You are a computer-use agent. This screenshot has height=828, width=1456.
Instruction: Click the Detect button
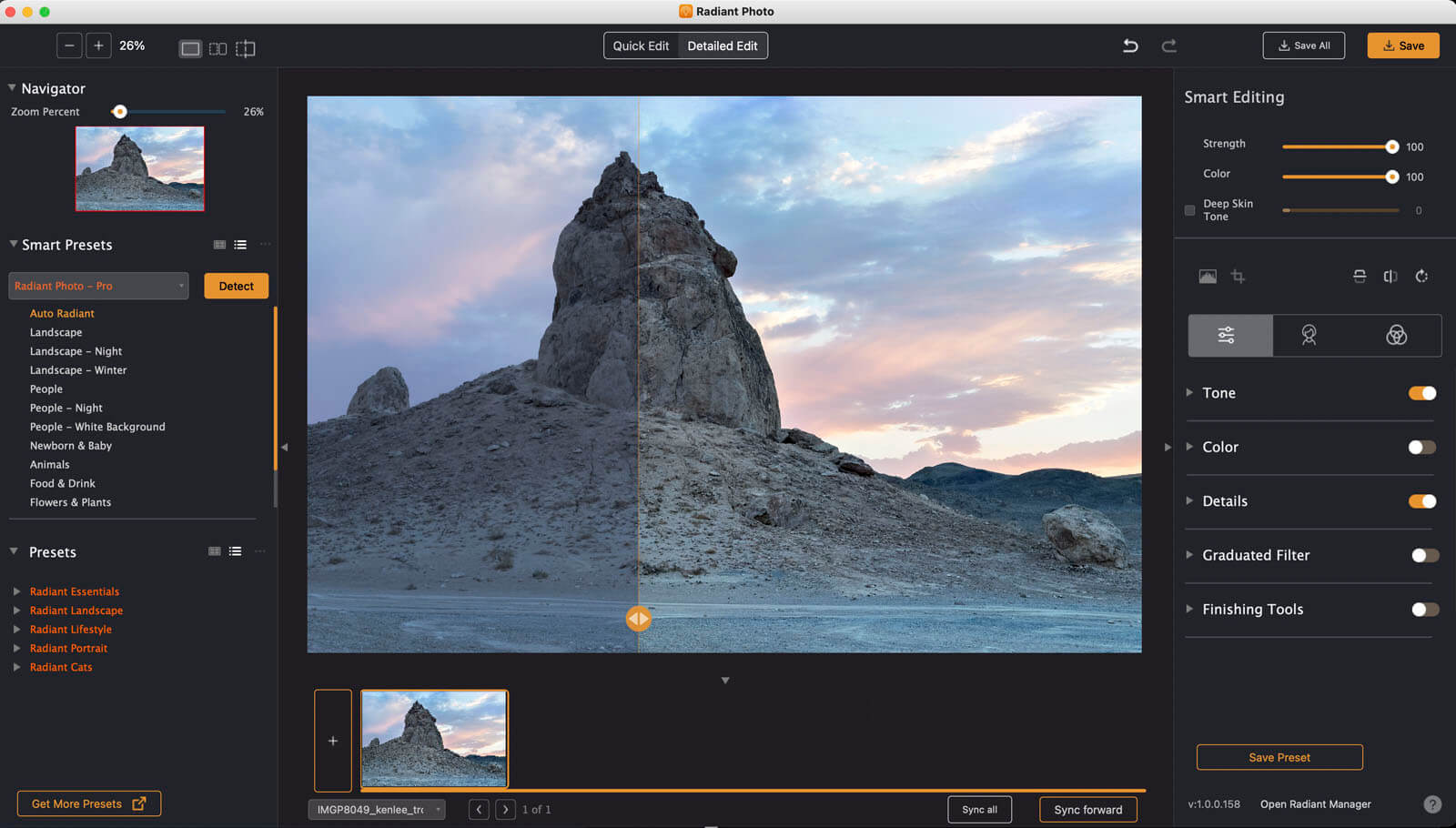(x=236, y=286)
